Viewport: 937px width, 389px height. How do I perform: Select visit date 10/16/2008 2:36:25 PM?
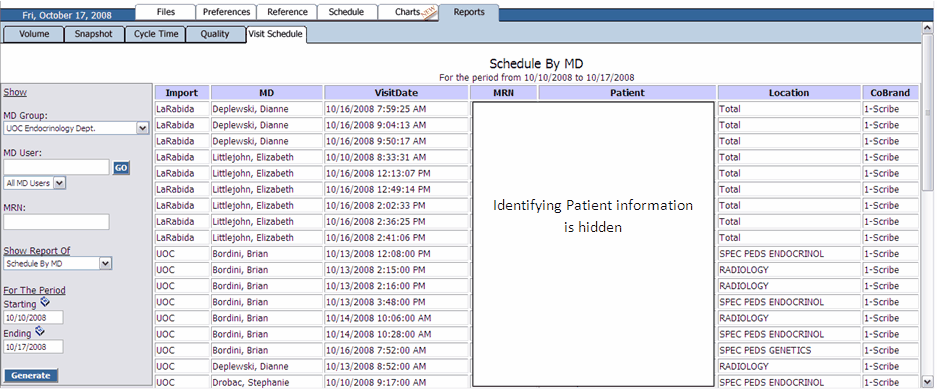(x=396, y=222)
